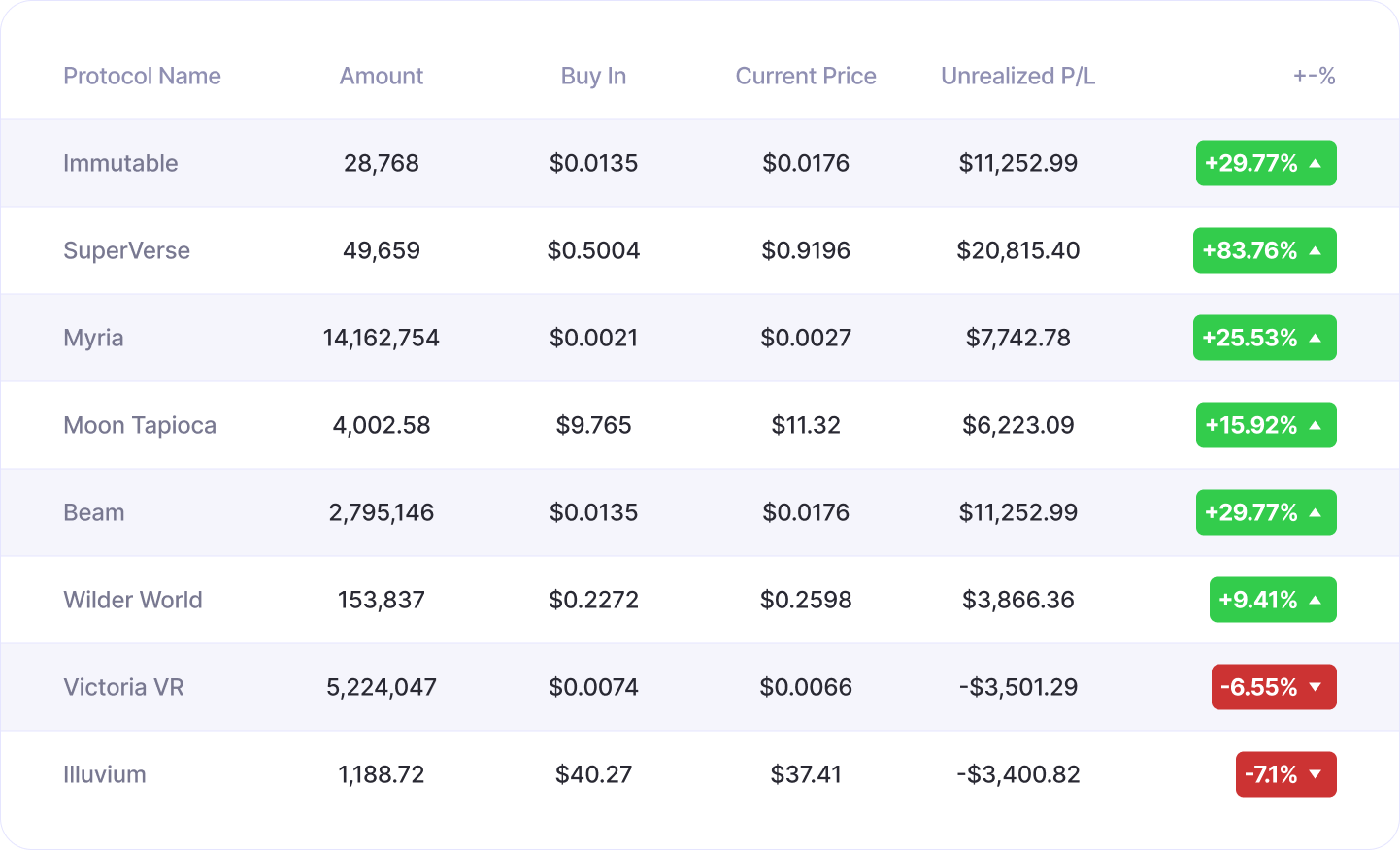Click the down arrow beside -7.1%

tap(1316, 774)
